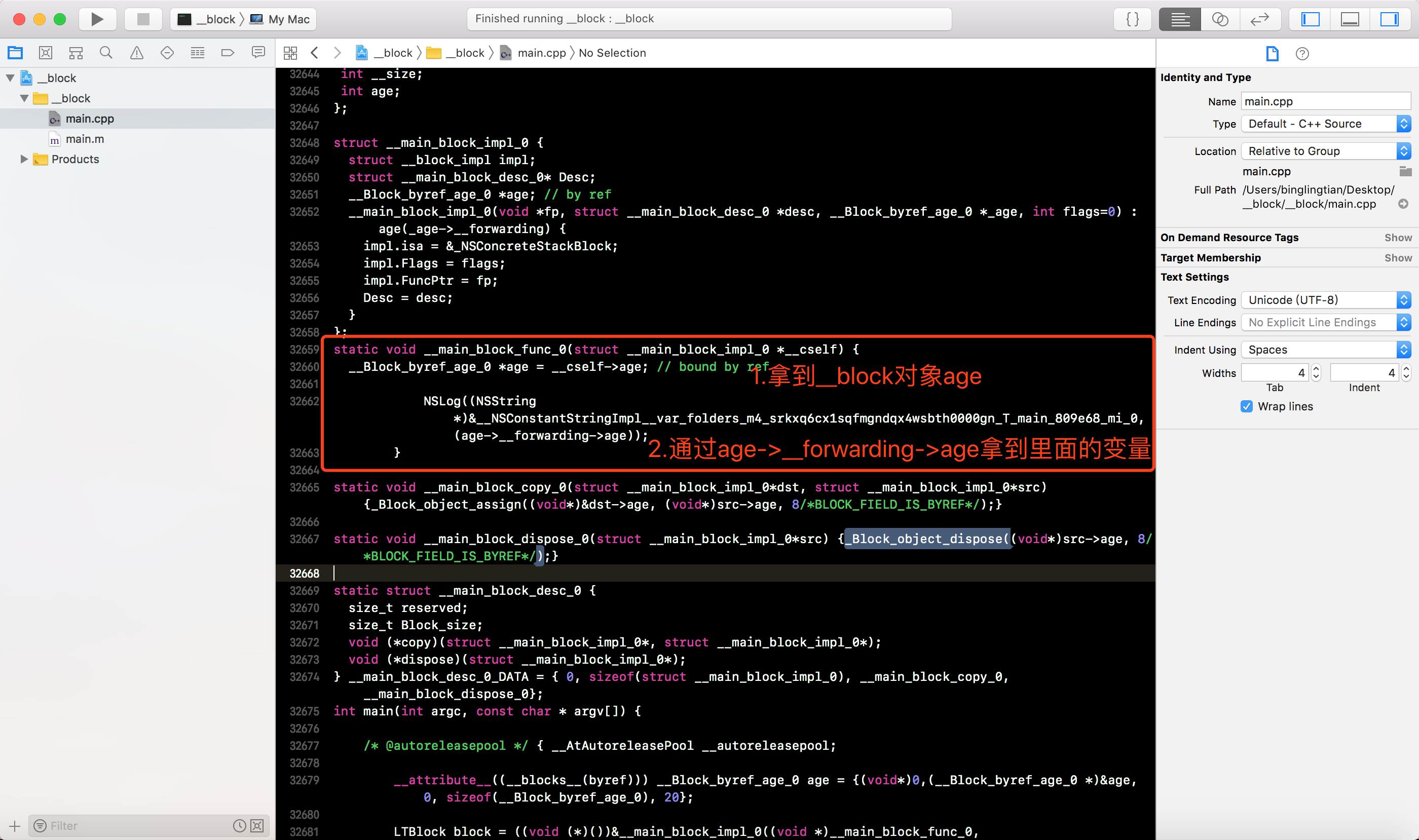Click main.cpp in jump bar
The height and width of the screenshot is (840, 1419).
click(534, 53)
